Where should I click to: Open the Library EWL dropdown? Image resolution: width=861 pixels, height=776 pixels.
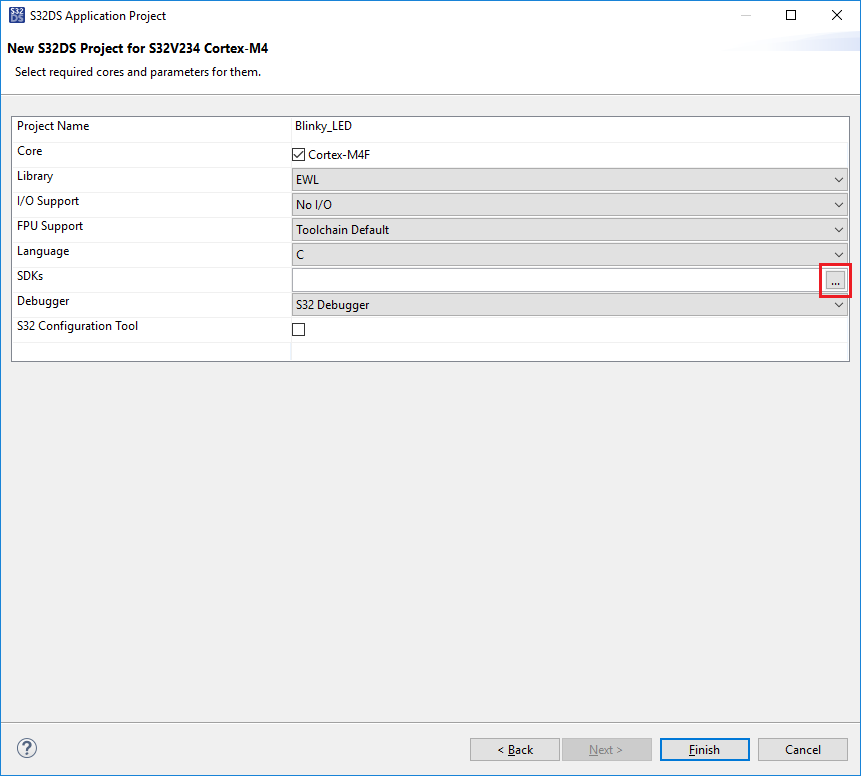569,180
